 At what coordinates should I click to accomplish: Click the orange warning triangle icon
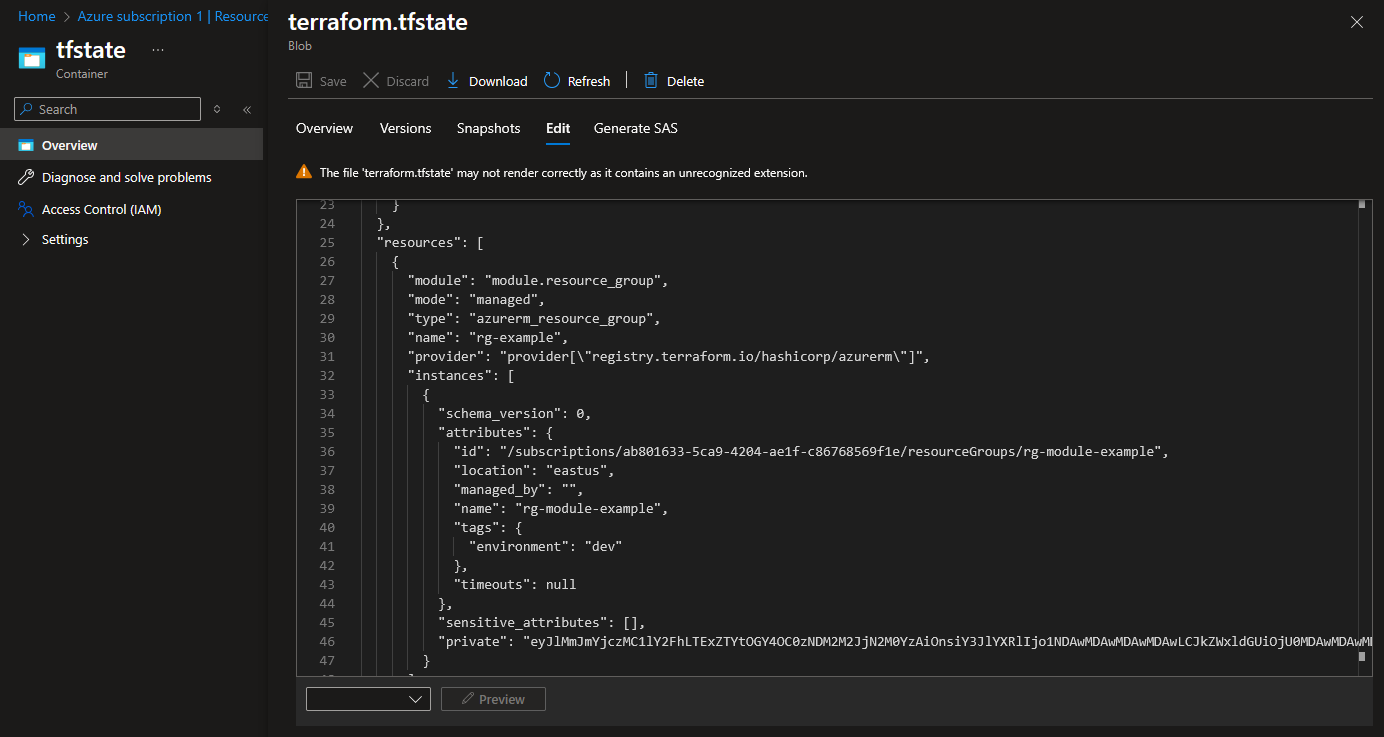click(x=304, y=172)
